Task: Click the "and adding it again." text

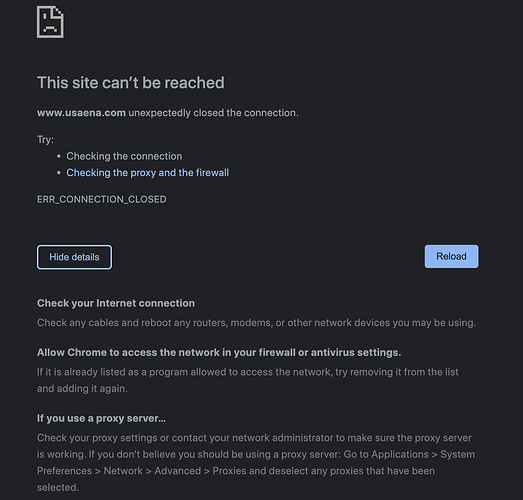Action: pyautogui.click(x=82, y=389)
